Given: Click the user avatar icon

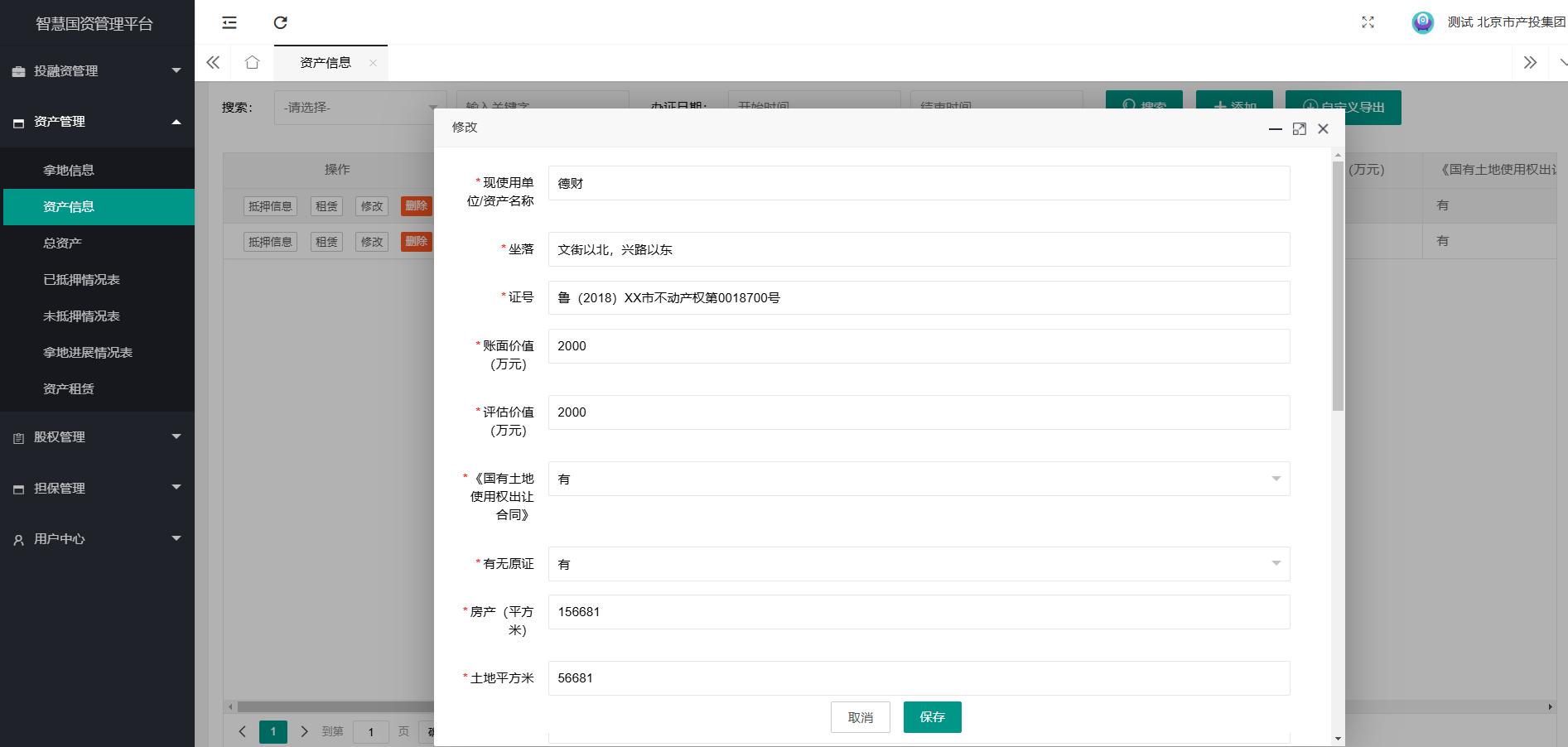Looking at the screenshot, I should (x=1422, y=23).
